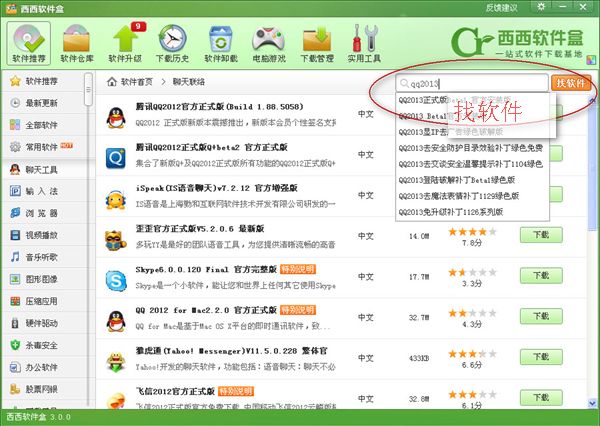The image size is (600, 426).
Task: Open 实用工具 tools icon
Action: (x=364, y=43)
